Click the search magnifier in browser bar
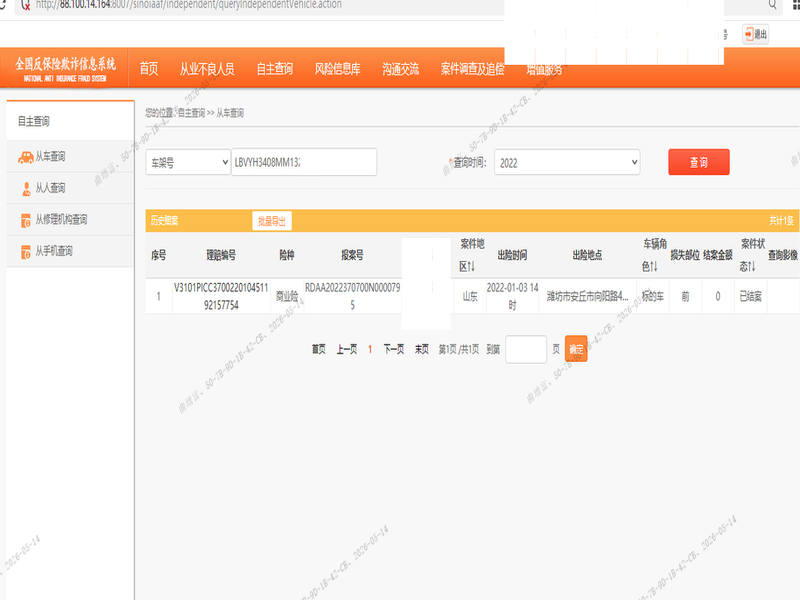 pos(772,5)
